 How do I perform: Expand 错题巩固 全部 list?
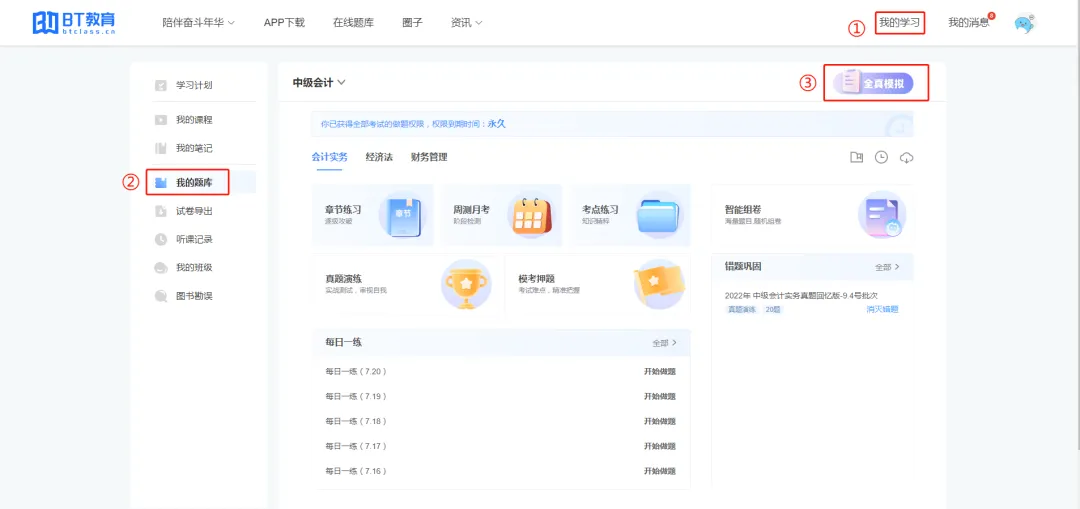[887, 267]
